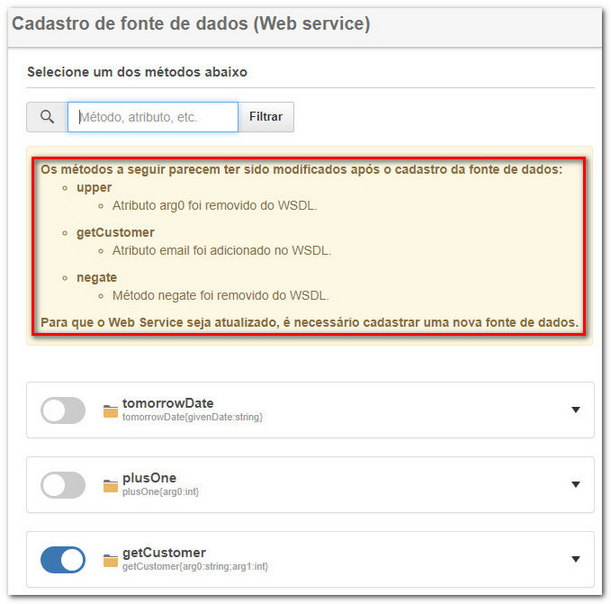Select the plusOne method title
The height and width of the screenshot is (604, 611).
pyautogui.click(x=149, y=478)
